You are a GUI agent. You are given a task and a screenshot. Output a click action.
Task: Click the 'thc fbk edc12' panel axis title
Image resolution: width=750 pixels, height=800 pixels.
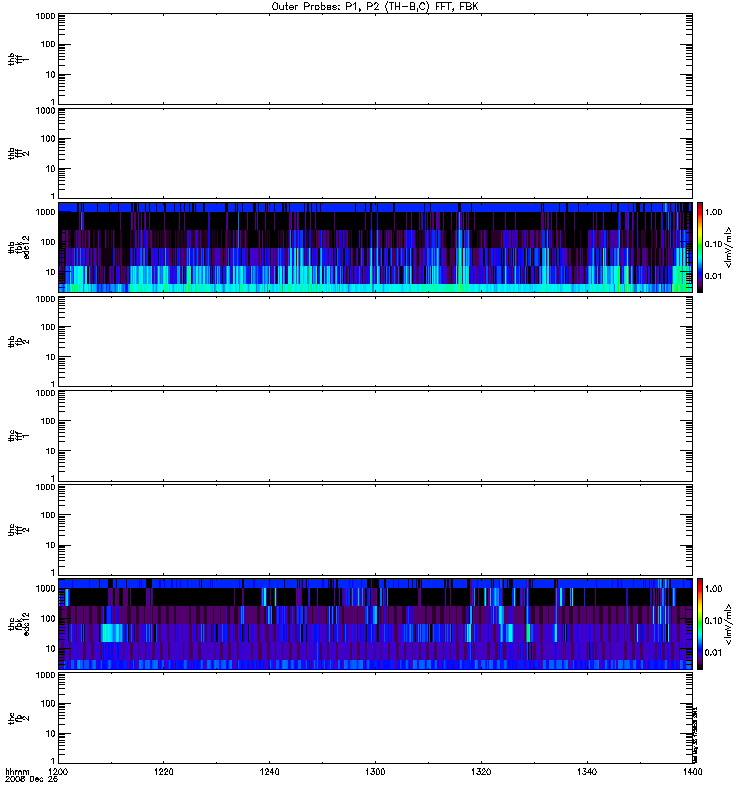click(18, 624)
